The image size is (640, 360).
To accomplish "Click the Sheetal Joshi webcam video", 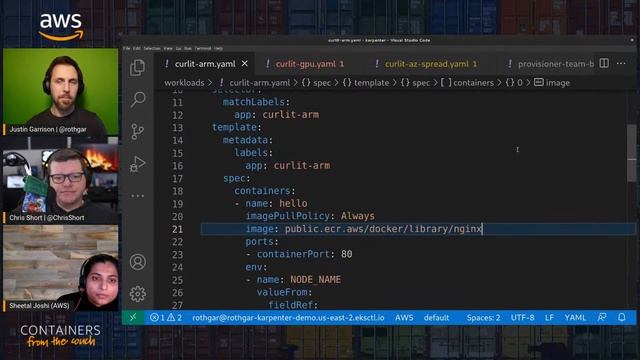I will coord(60,268).
